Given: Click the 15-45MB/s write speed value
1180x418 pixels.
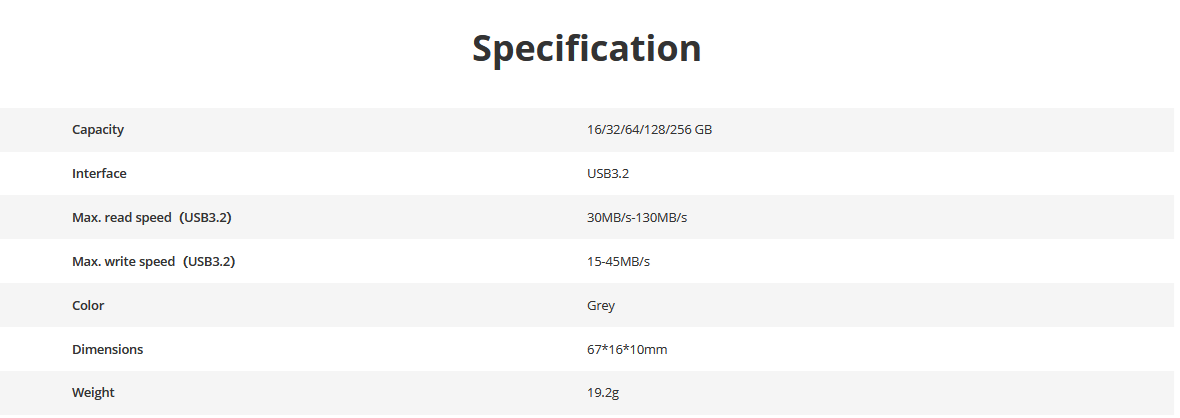Looking at the screenshot, I should pos(618,262).
